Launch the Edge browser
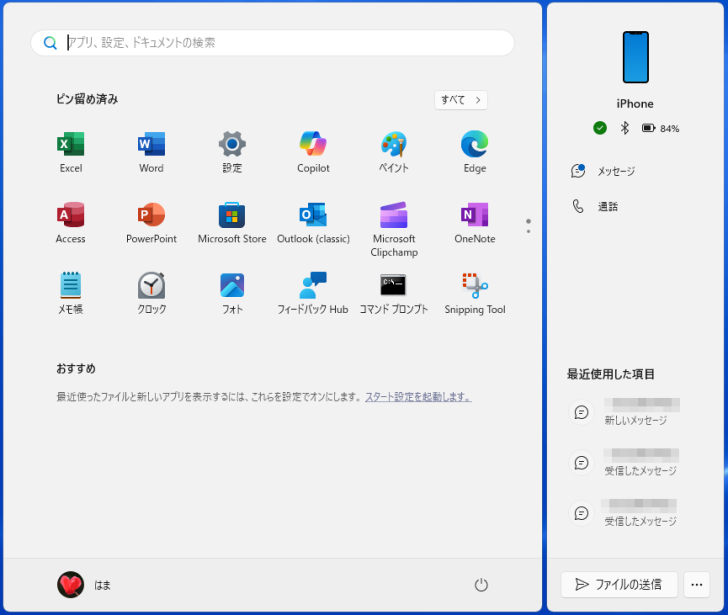Screen dimensions: 728x615 [474, 152]
